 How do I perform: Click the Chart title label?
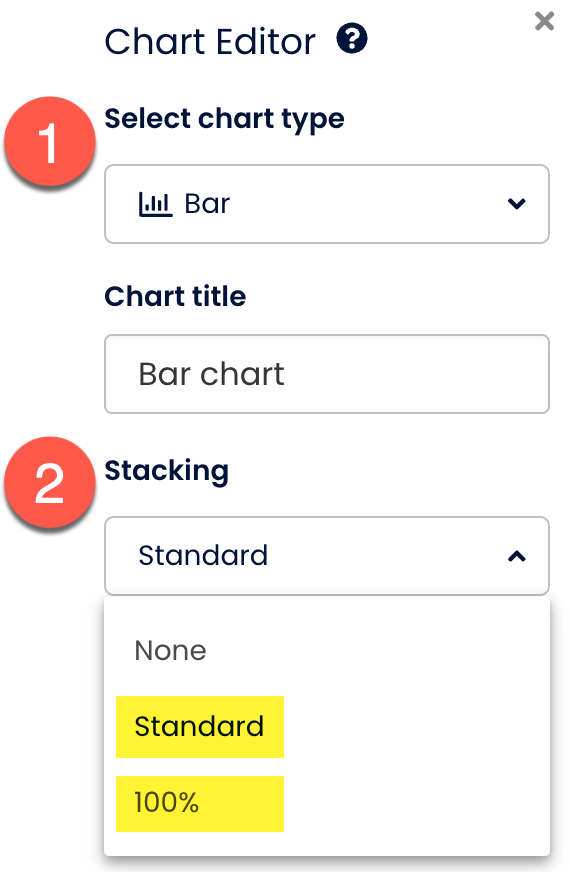(175, 296)
